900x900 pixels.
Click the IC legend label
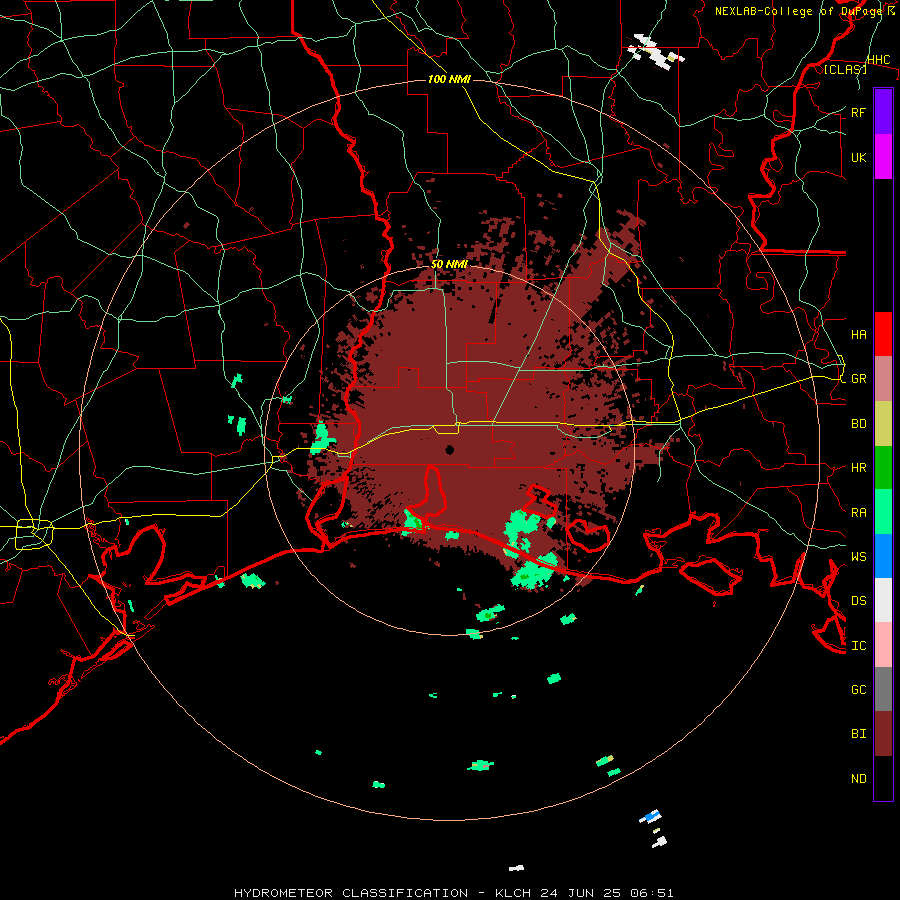tap(858, 646)
